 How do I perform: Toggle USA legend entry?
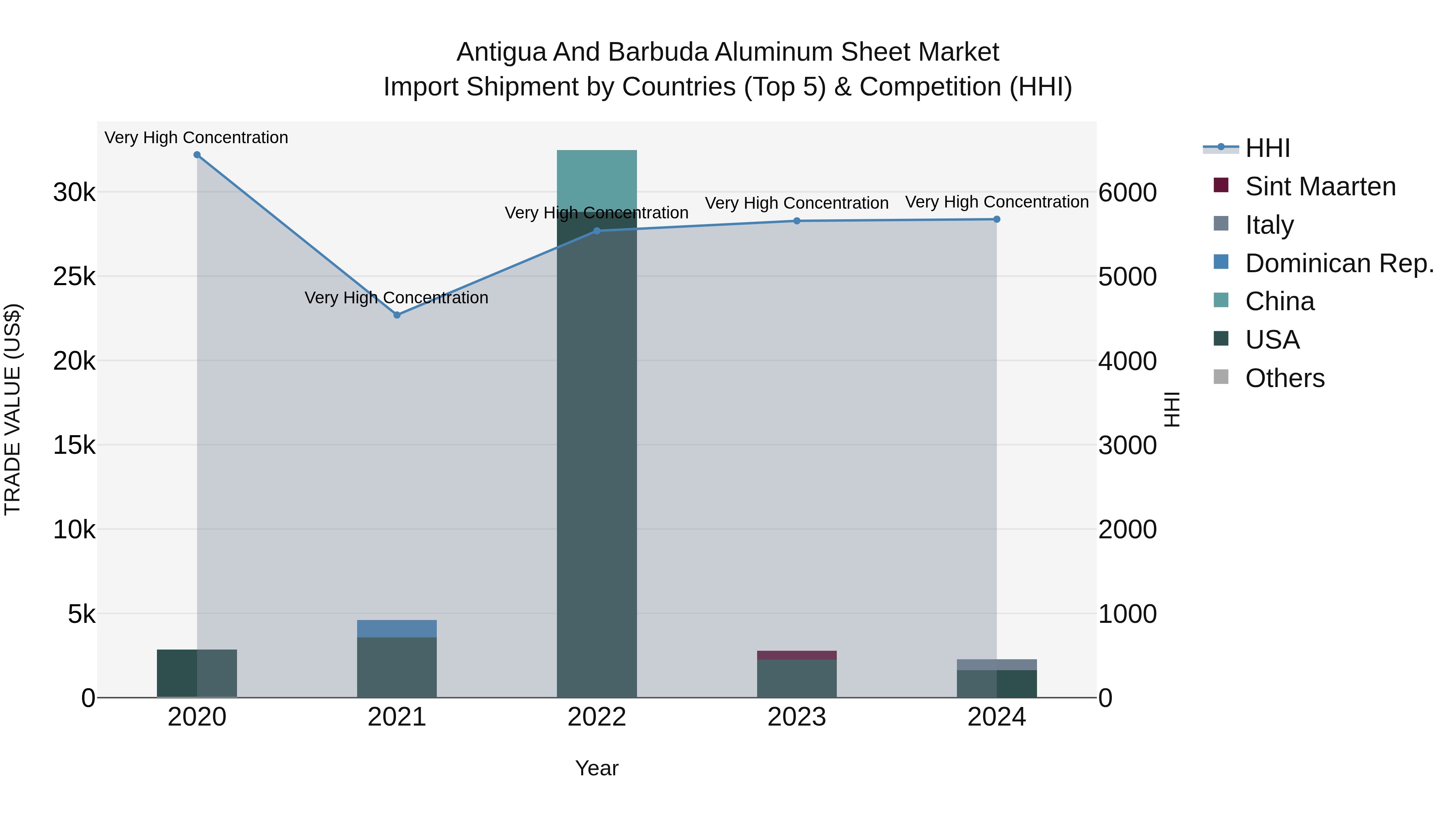click(x=1257, y=340)
